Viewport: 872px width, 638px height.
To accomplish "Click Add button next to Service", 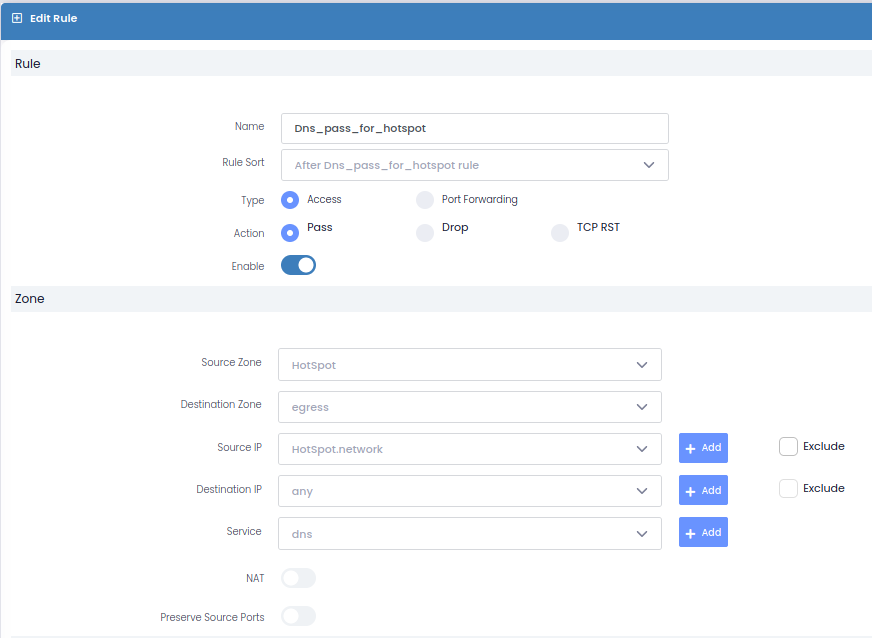I will 703,532.
